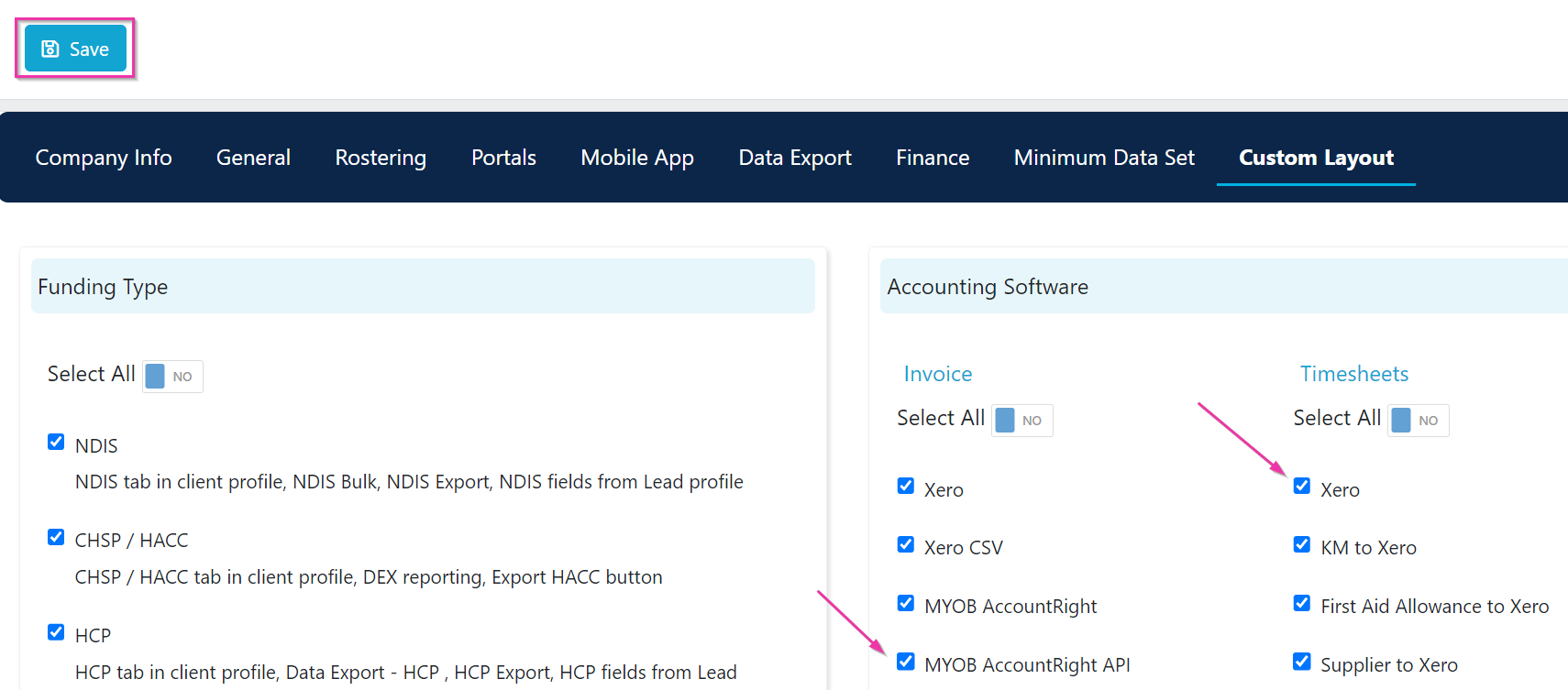
Task: Click the NDIS tab description text
Action: 409,482
